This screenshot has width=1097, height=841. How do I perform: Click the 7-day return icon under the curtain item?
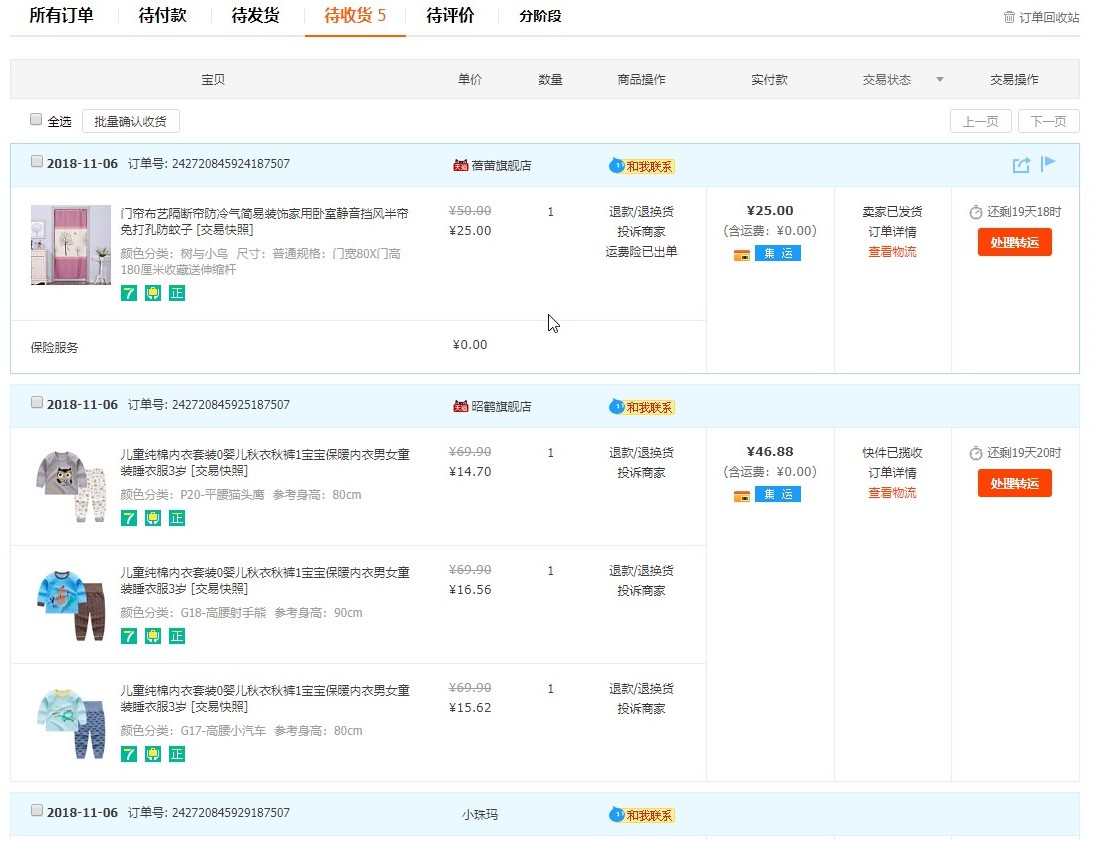(x=129, y=293)
